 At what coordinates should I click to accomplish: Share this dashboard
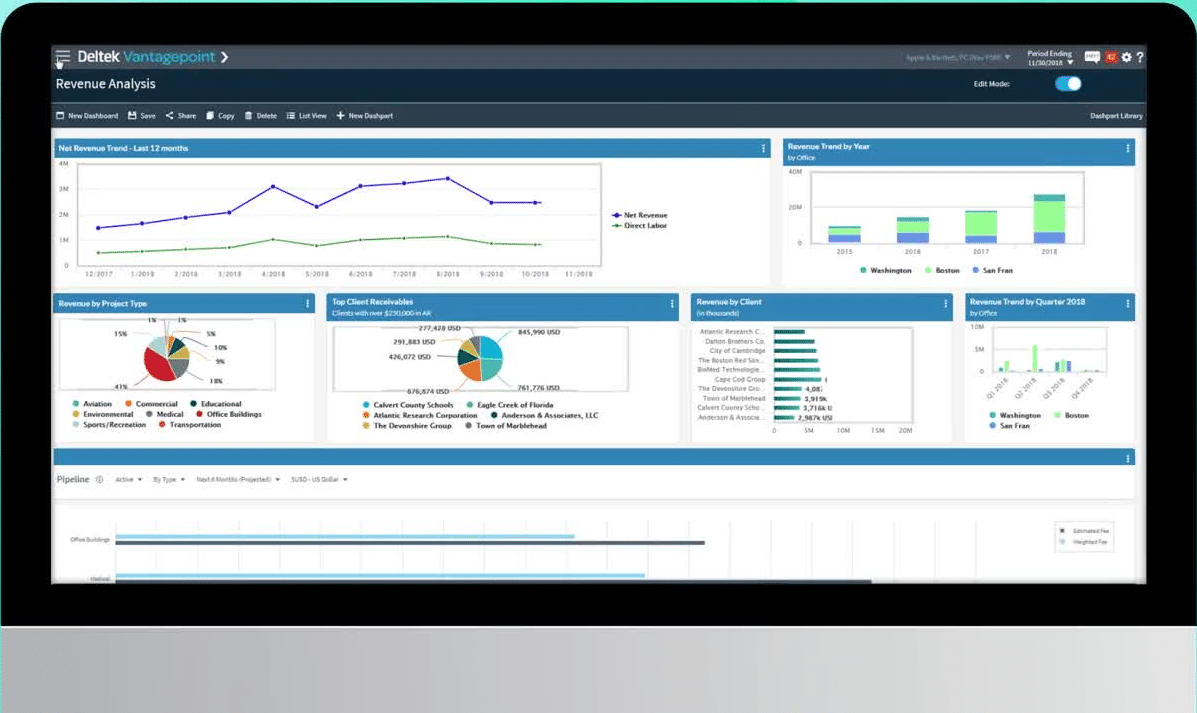point(181,116)
